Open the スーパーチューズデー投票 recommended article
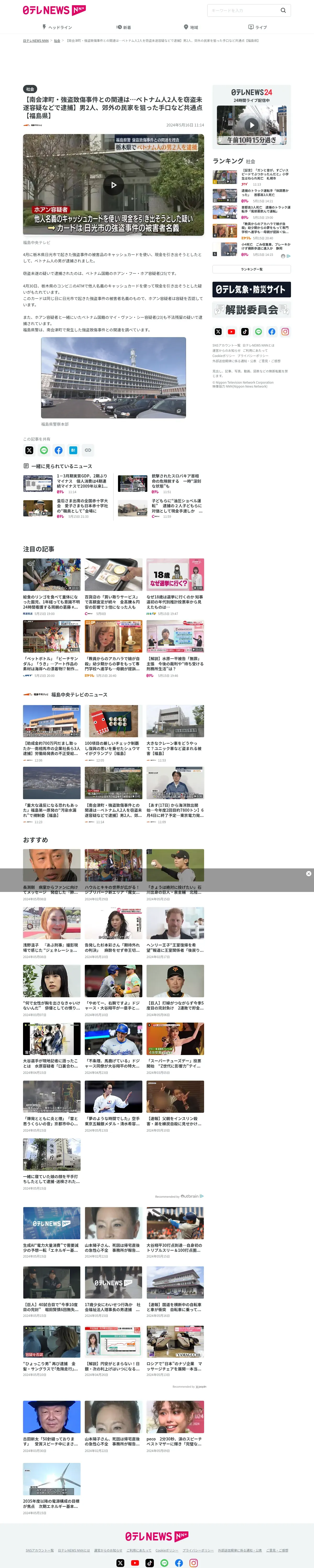 (175, 1049)
